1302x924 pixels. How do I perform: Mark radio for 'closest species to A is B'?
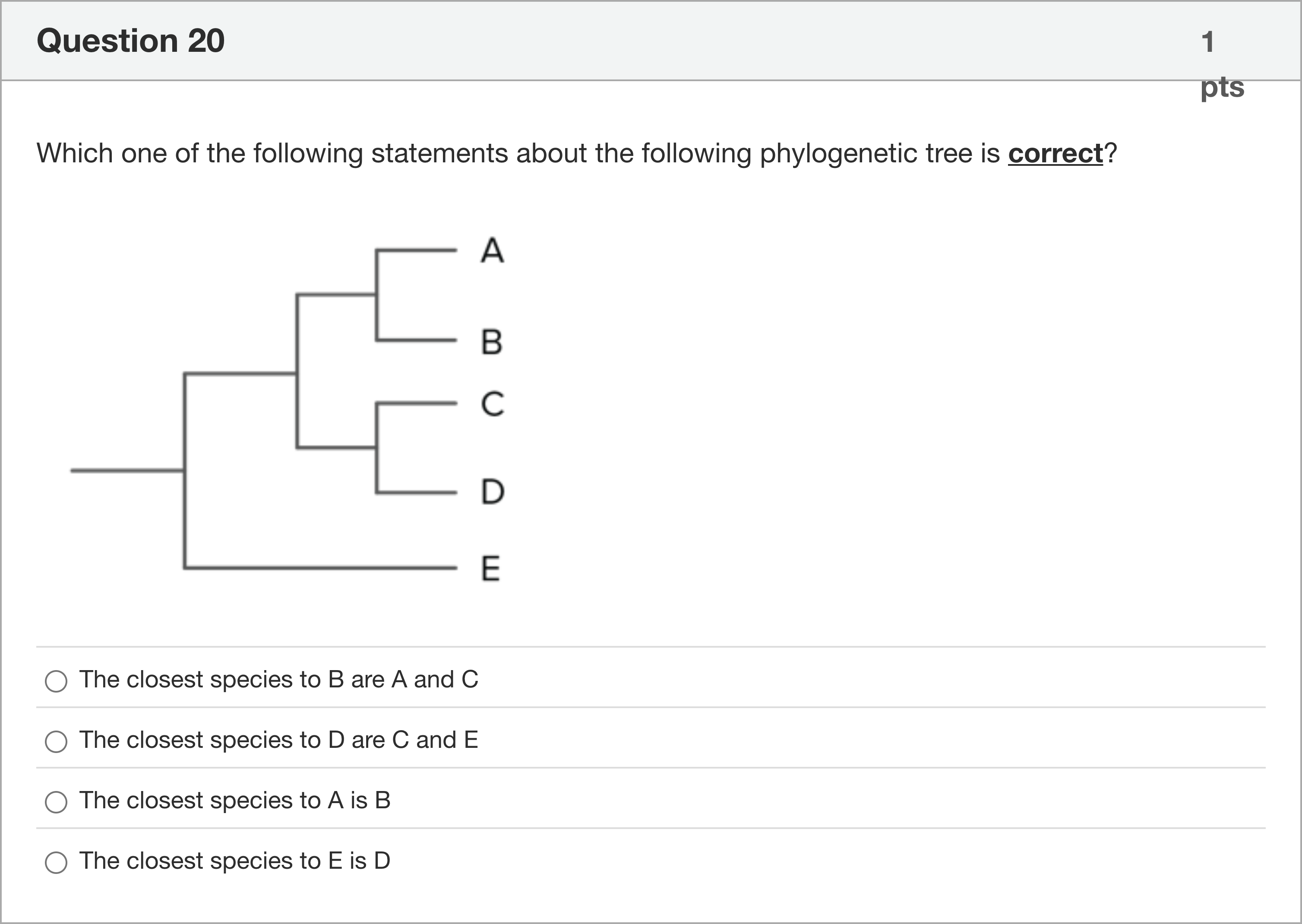click(56, 802)
